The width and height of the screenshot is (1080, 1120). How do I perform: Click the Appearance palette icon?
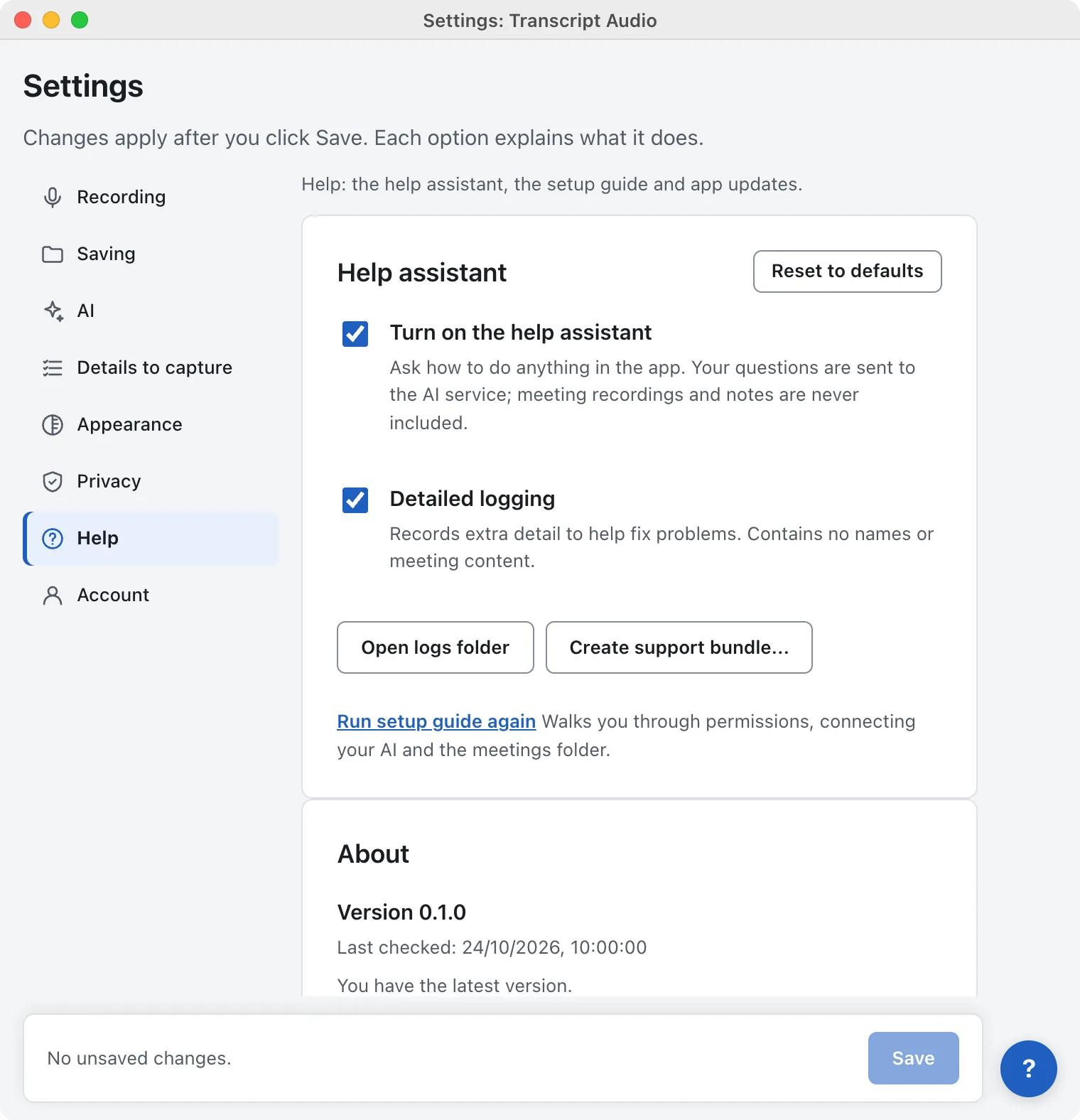tap(53, 424)
